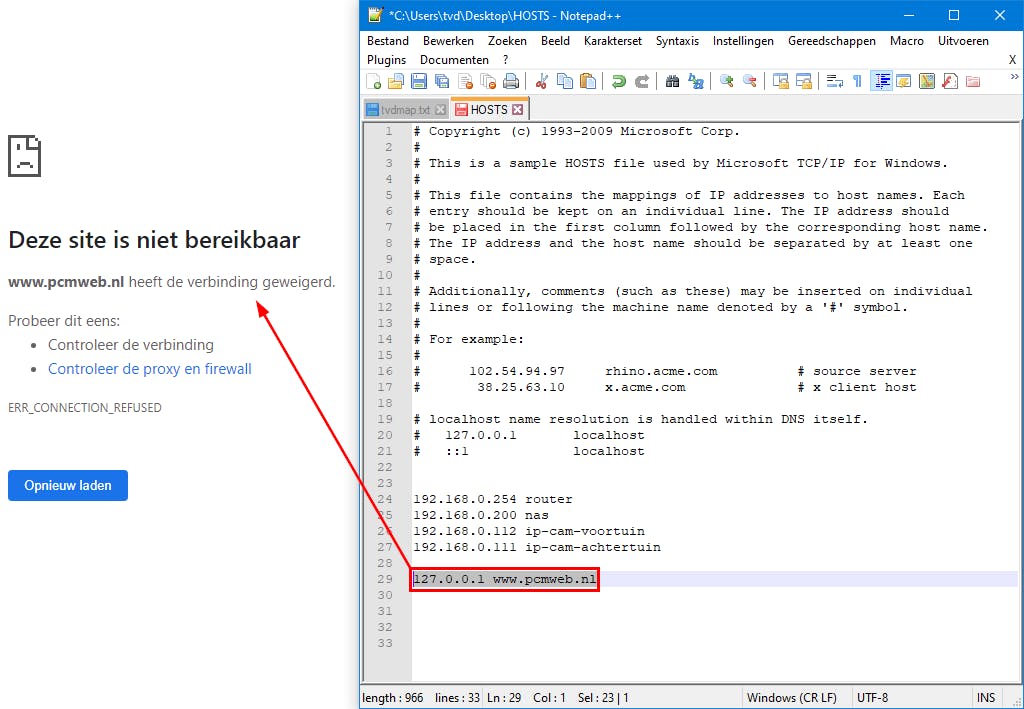Click the '192.168.0.111 ip-cam-achtertuin' line
The height and width of the screenshot is (709, 1024).
click(537, 547)
